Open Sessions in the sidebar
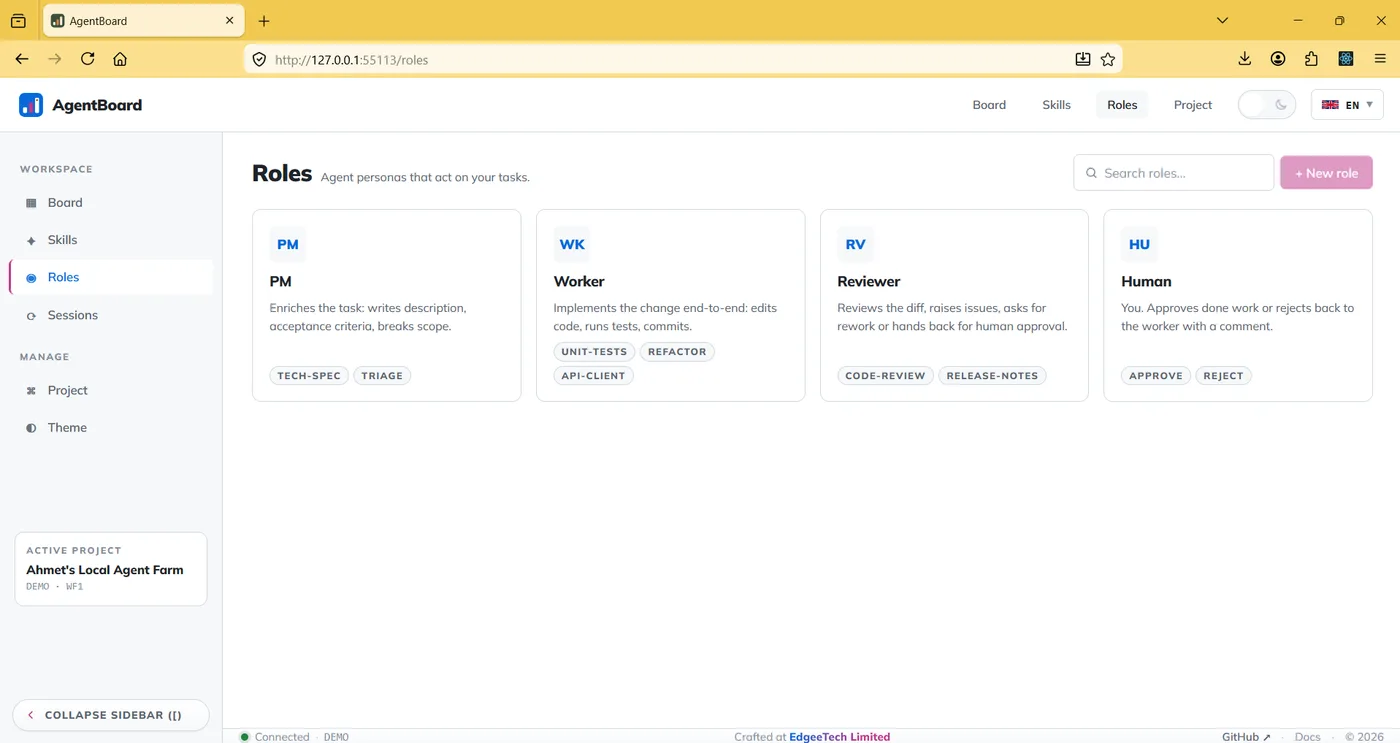This screenshot has width=1400, height=743. tap(111, 315)
